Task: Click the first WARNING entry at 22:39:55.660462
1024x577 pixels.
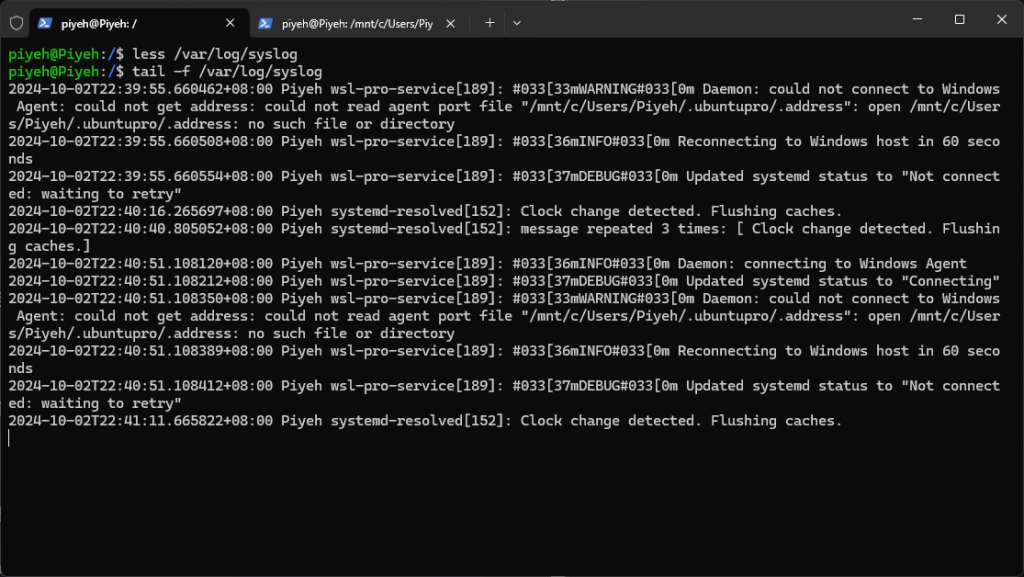Action: 504,106
